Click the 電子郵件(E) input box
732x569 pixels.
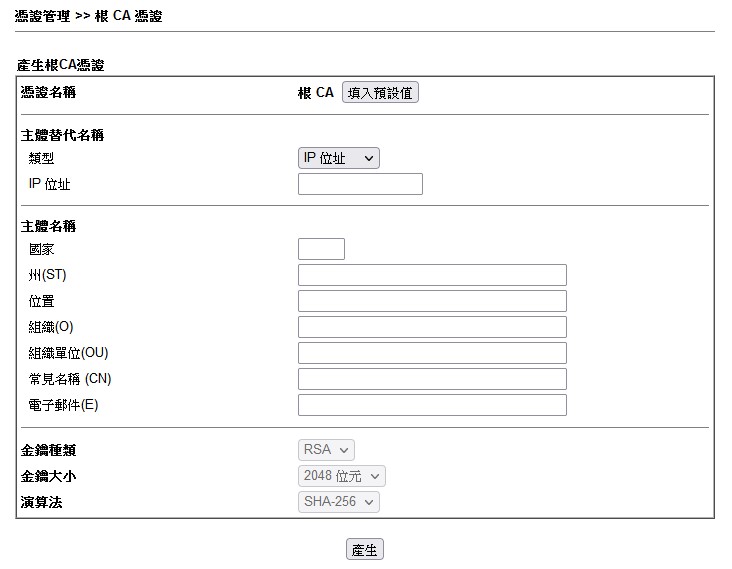(x=432, y=405)
